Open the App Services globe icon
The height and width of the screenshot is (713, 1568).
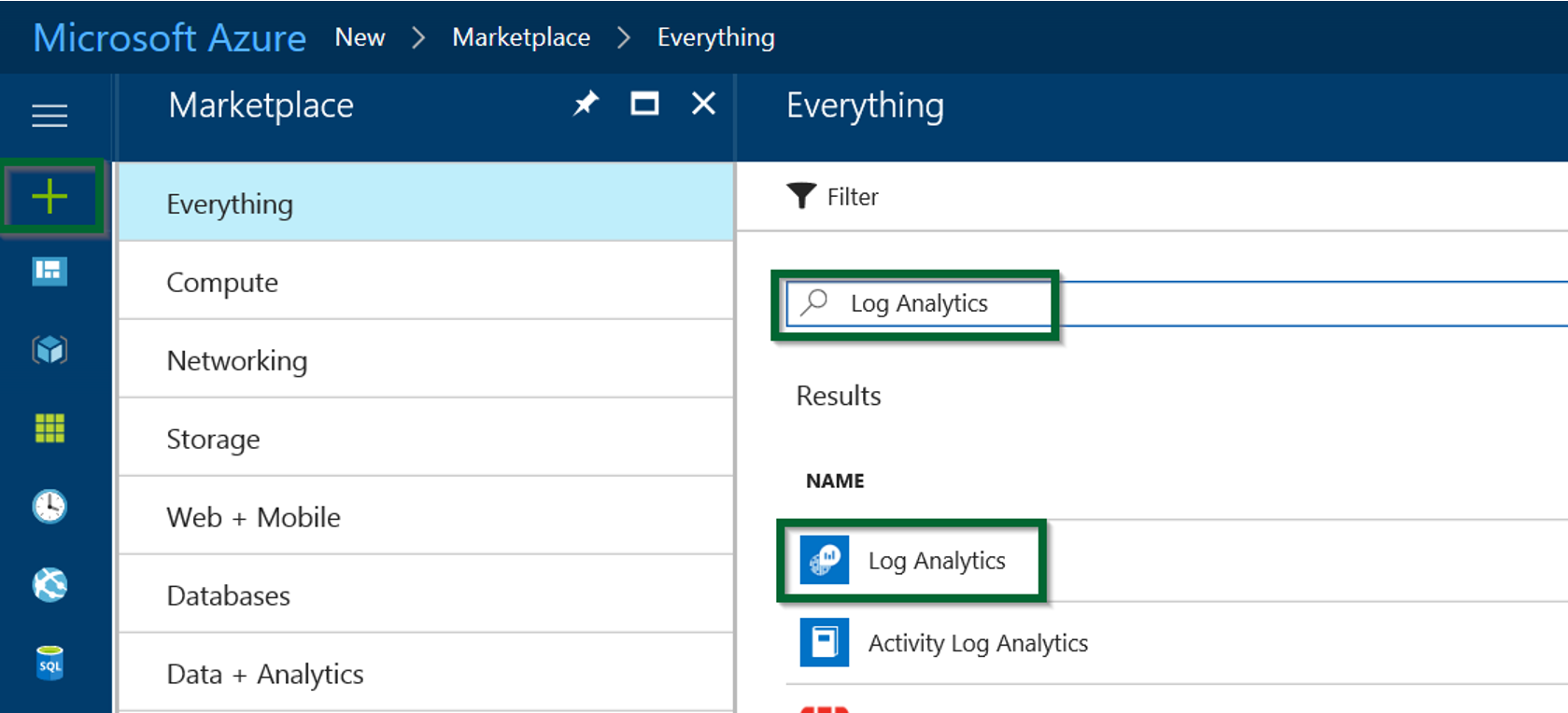[49, 585]
